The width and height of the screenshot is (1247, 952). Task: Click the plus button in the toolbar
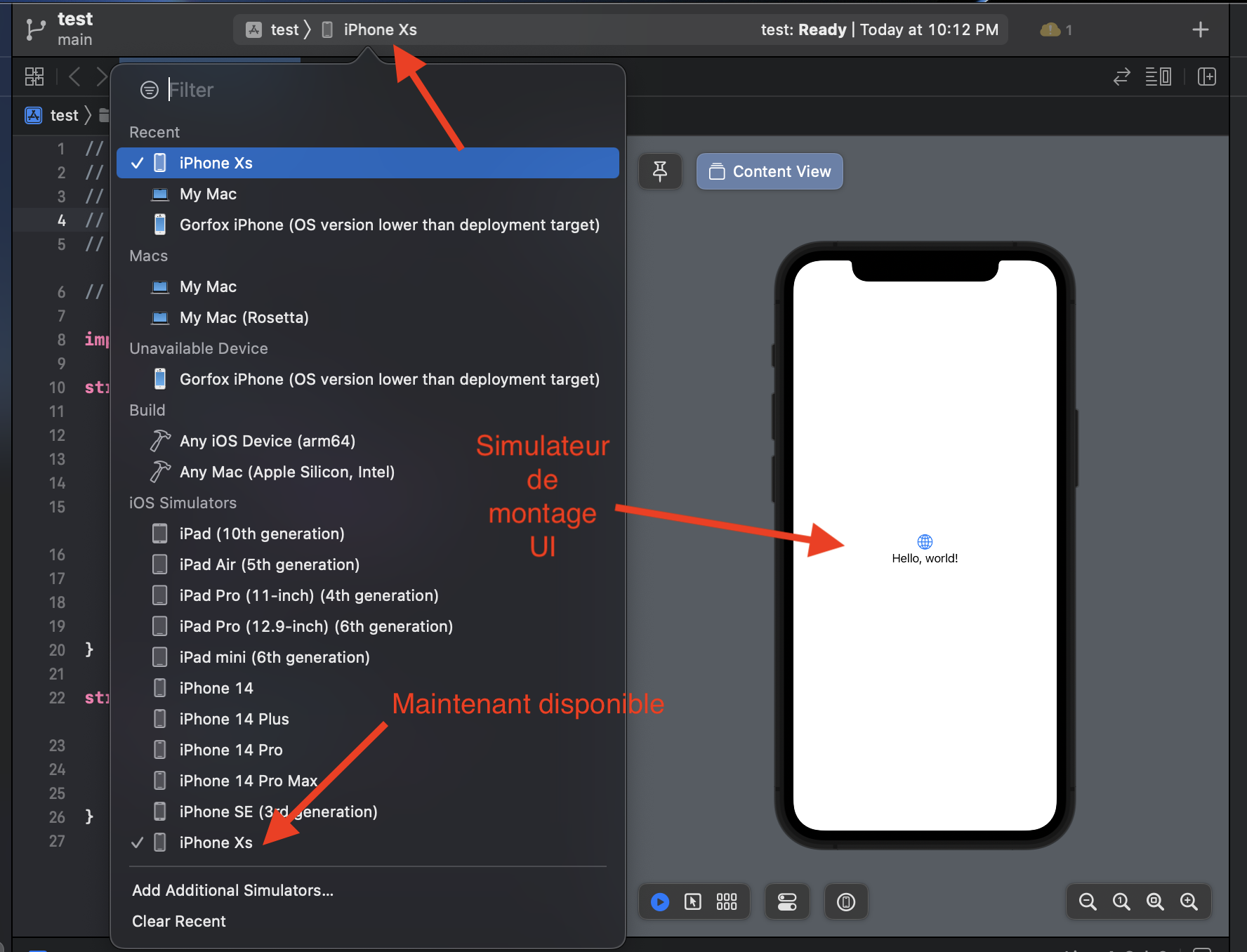pos(1201,29)
